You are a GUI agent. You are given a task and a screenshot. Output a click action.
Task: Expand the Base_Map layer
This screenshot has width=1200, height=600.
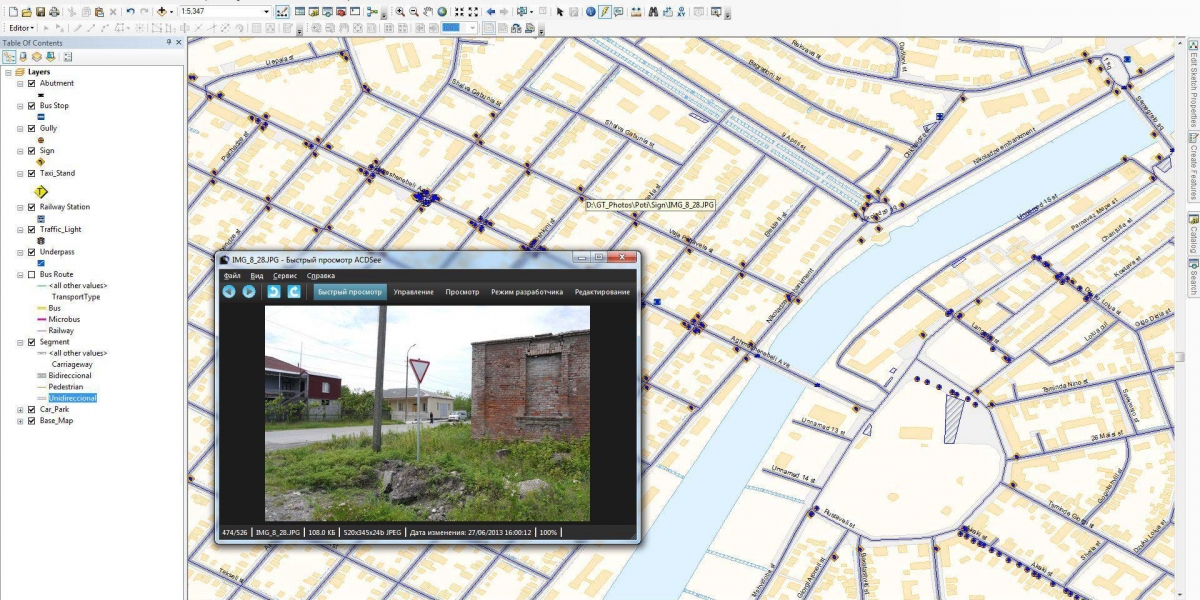[20, 421]
